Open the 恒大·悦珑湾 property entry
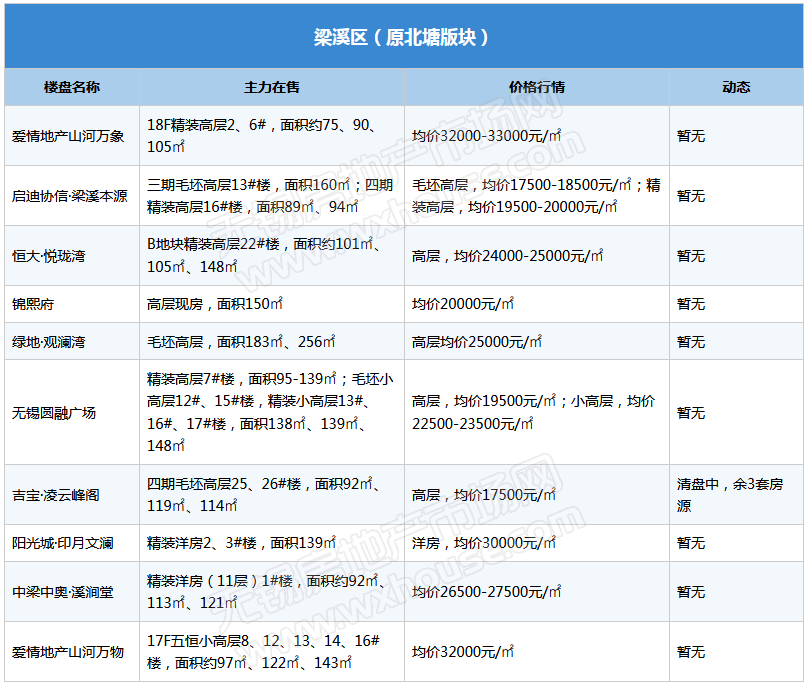The height and width of the screenshot is (685, 808). coord(49,256)
